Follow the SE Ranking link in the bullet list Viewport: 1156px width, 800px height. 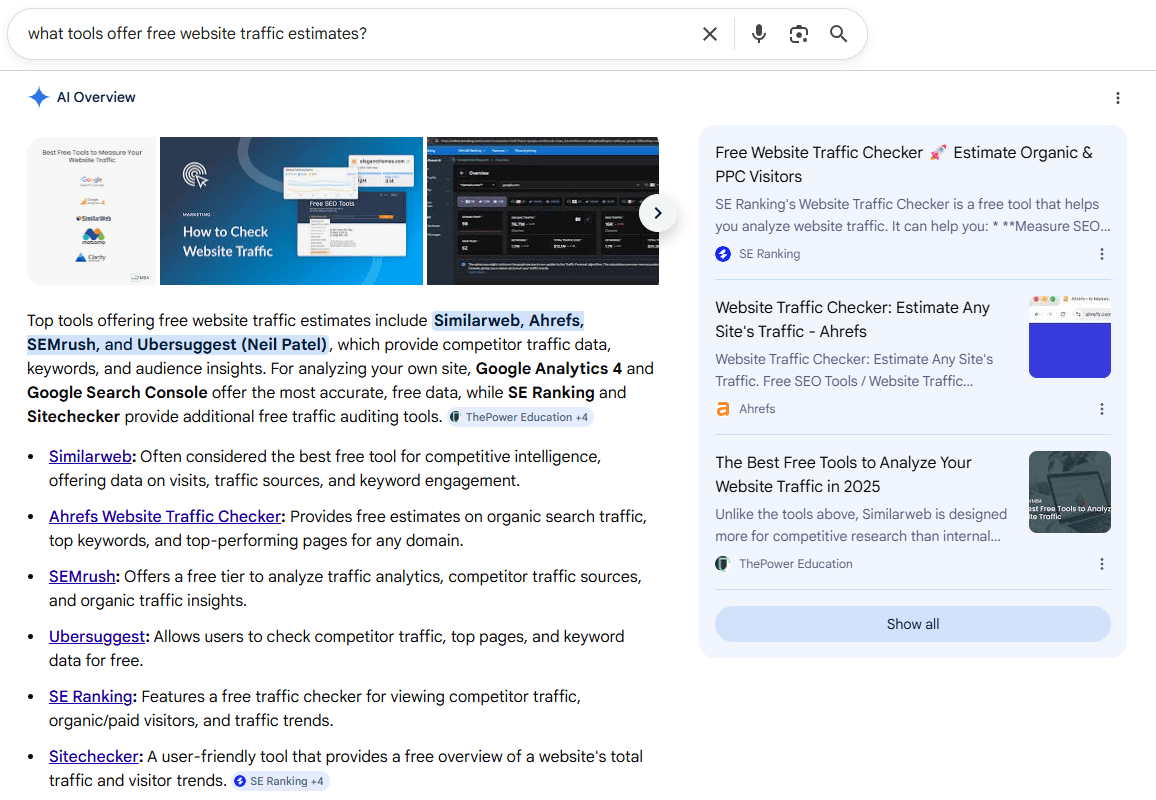click(x=91, y=696)
